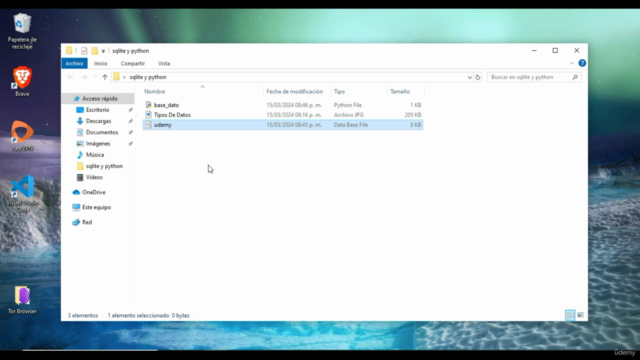Click the new folder icon in title bar
This screenshot has height=360, width=640.
pyautogui.click(x=95, y=51)
